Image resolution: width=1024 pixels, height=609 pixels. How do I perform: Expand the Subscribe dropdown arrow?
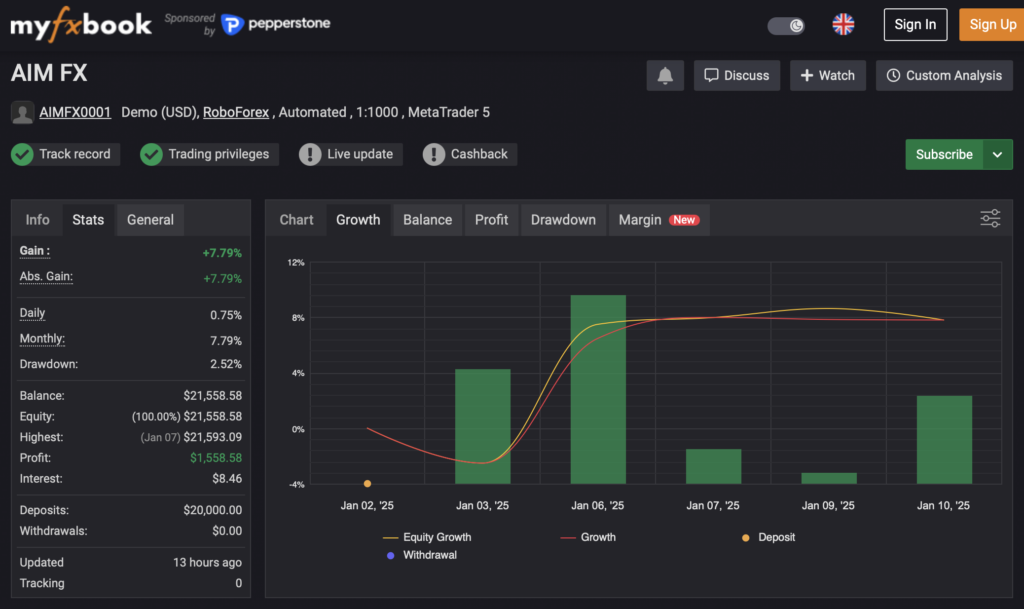[998, 155]
